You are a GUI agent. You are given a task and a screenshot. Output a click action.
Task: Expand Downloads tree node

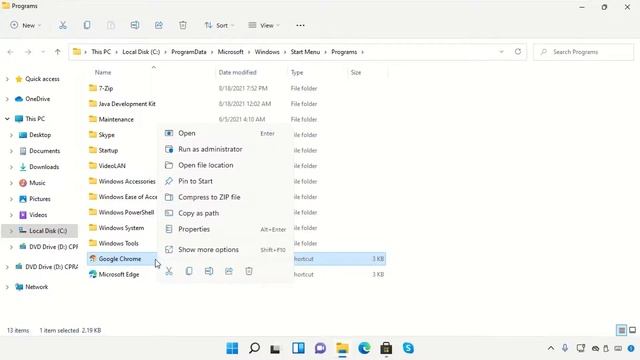pos(11,167)
